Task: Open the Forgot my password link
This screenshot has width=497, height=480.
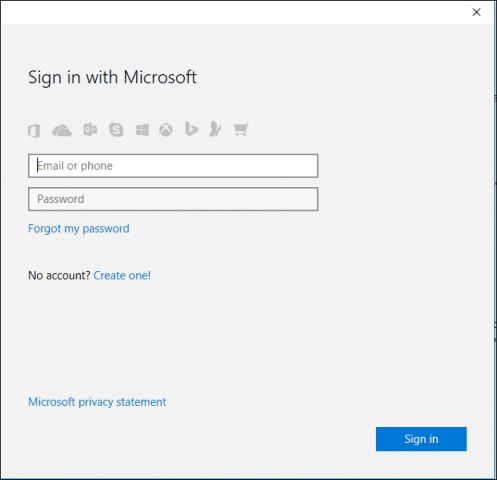Action: [79, 229]
